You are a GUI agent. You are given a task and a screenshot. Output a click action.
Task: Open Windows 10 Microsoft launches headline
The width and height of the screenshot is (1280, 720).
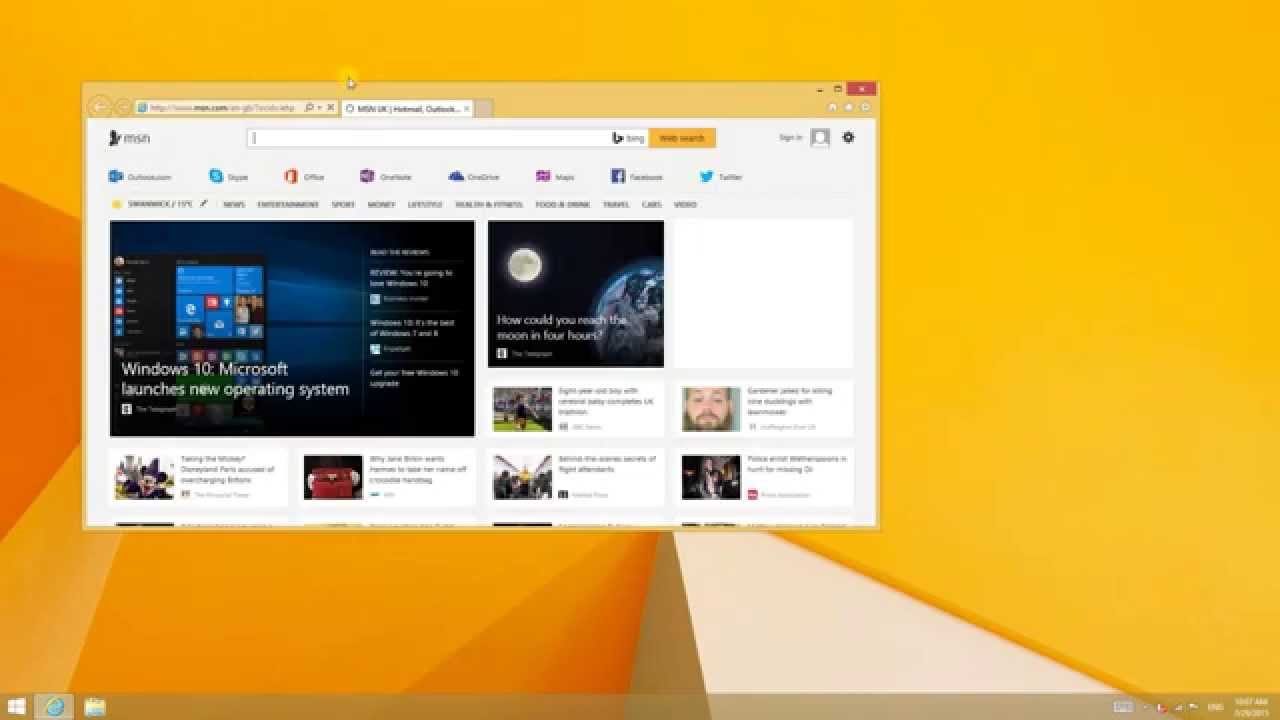click(x=235, y=379)
